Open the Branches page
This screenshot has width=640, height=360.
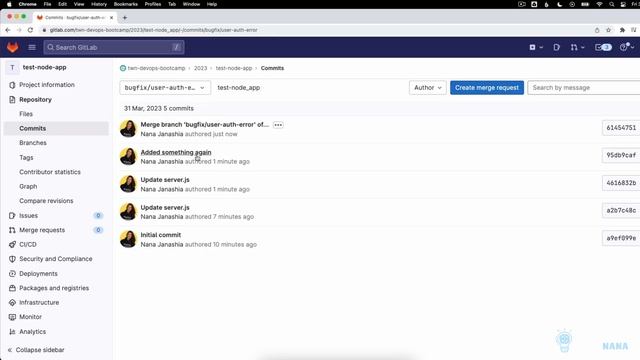33,143
